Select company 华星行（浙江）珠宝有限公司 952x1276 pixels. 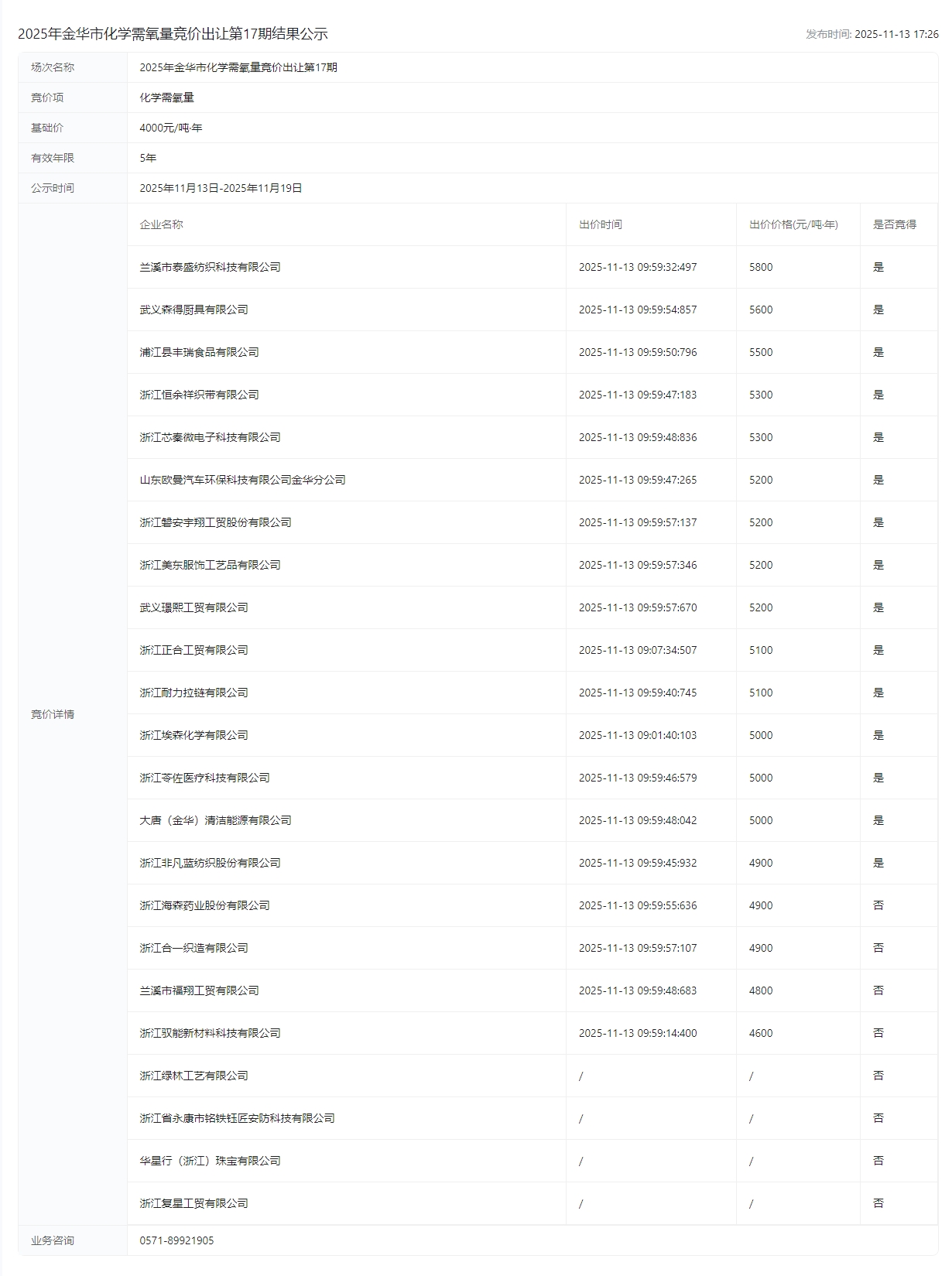[210, 1161]
